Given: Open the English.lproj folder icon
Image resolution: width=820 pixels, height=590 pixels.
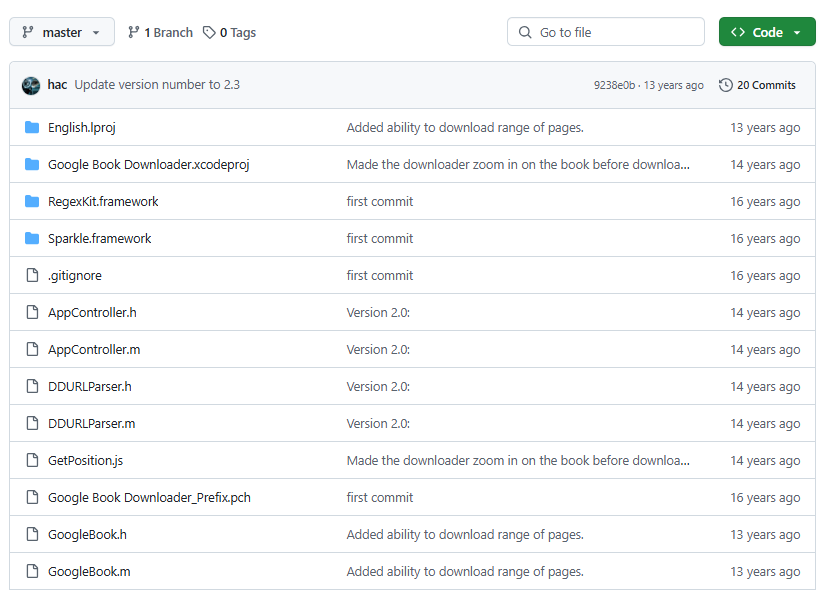Looking at the screenshot, I should click(x=32, y=128).
